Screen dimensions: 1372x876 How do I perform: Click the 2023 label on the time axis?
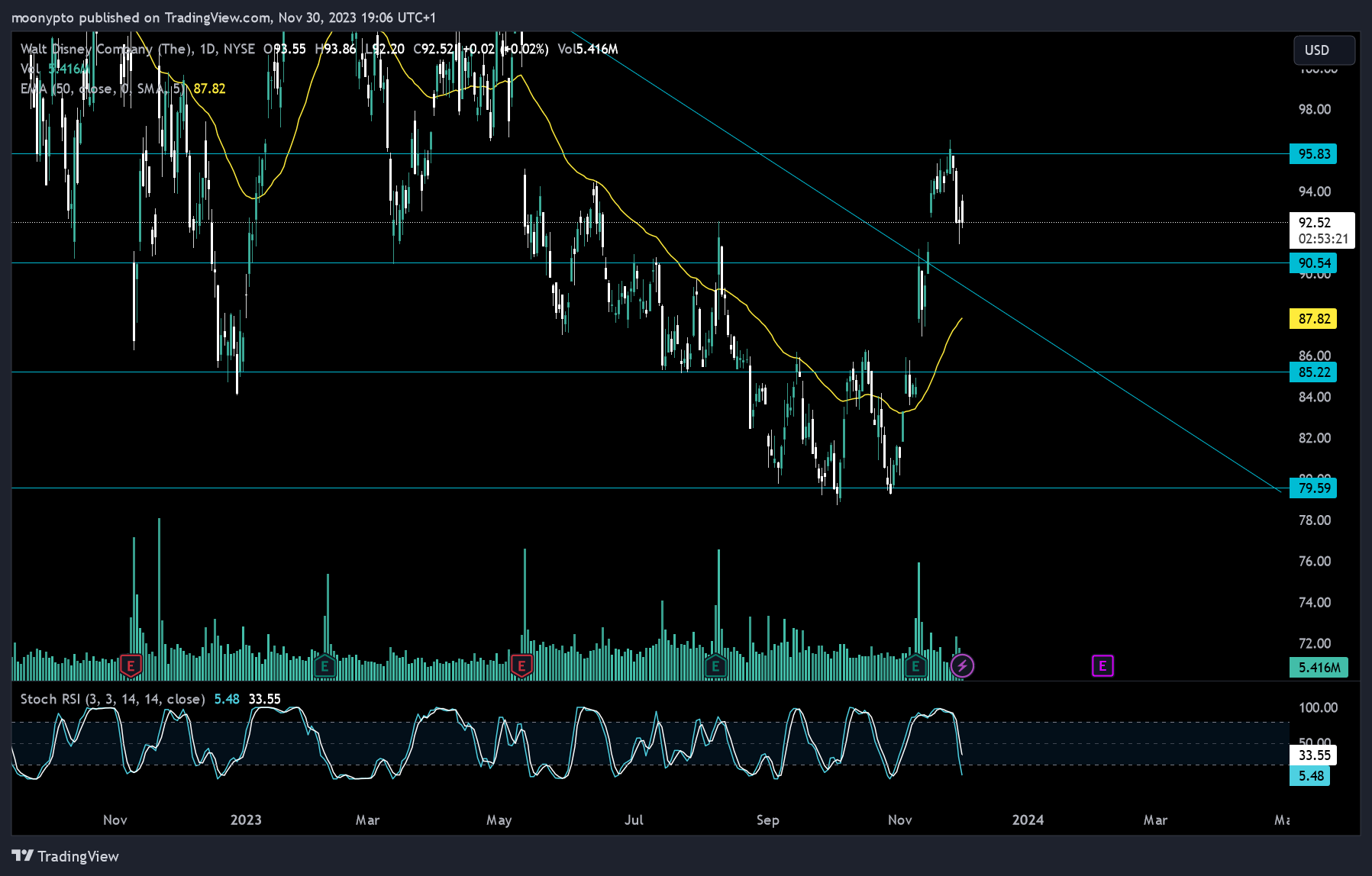(x=246, y=820)
